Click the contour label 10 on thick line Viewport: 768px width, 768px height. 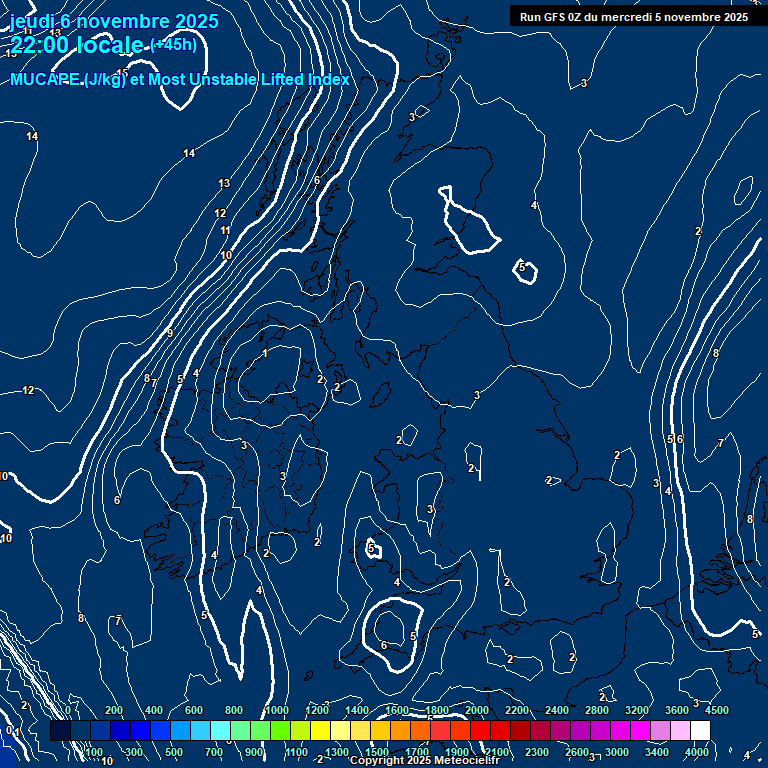226,256
